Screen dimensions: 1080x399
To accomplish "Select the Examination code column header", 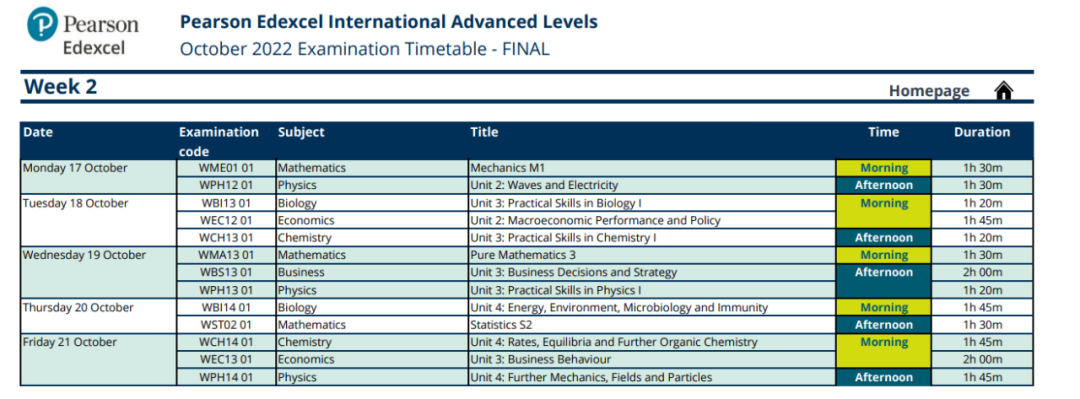I will [219, 141].
